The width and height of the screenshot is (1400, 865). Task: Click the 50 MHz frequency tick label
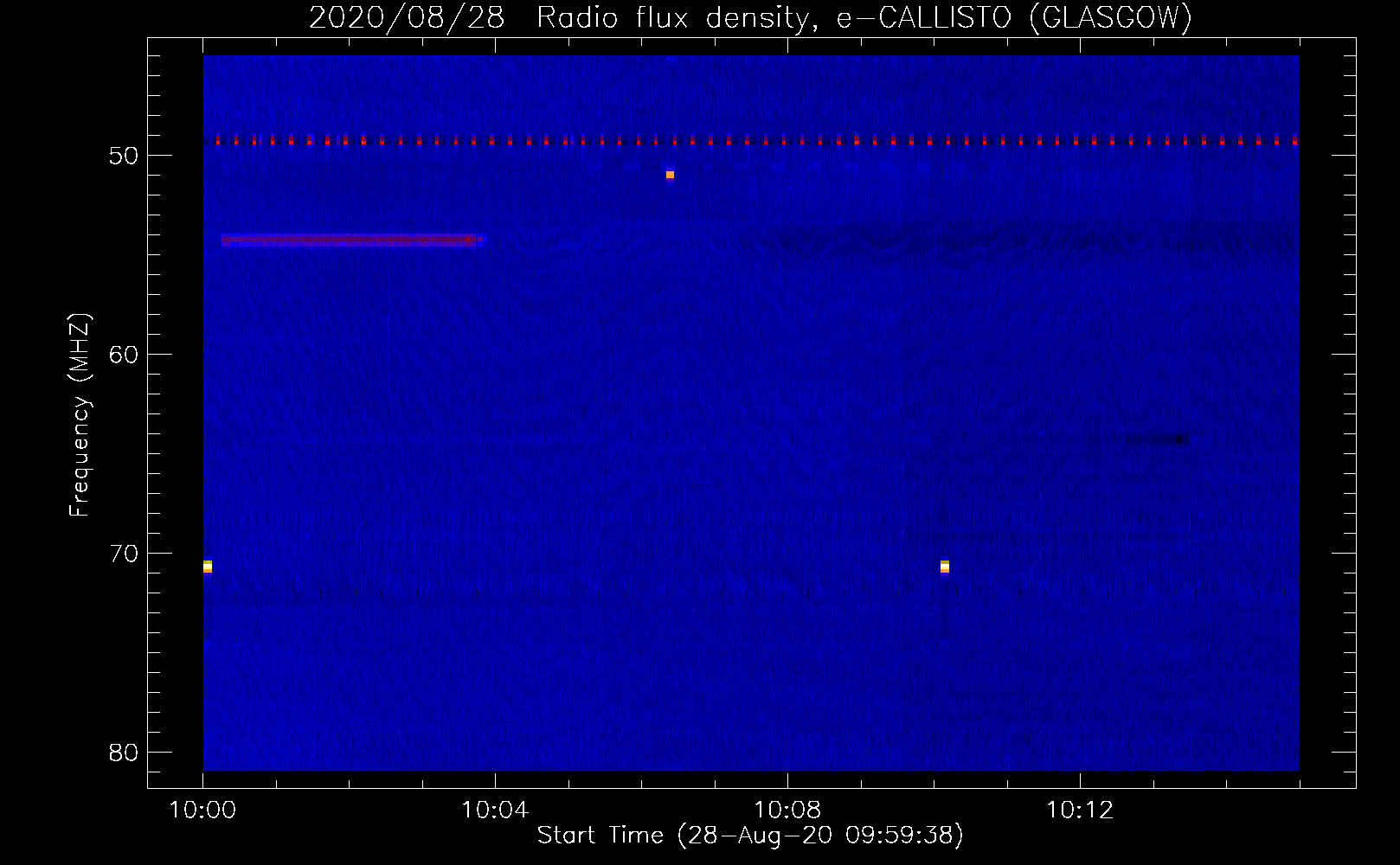(124, 156)
